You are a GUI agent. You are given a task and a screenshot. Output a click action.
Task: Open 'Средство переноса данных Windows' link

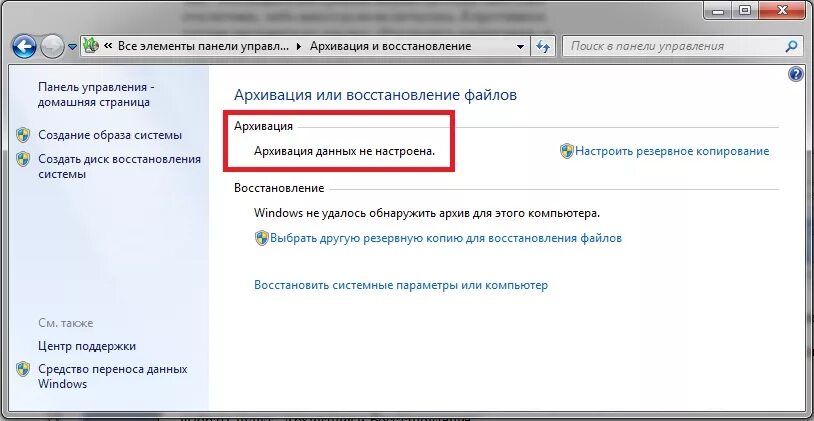point(113,377)
